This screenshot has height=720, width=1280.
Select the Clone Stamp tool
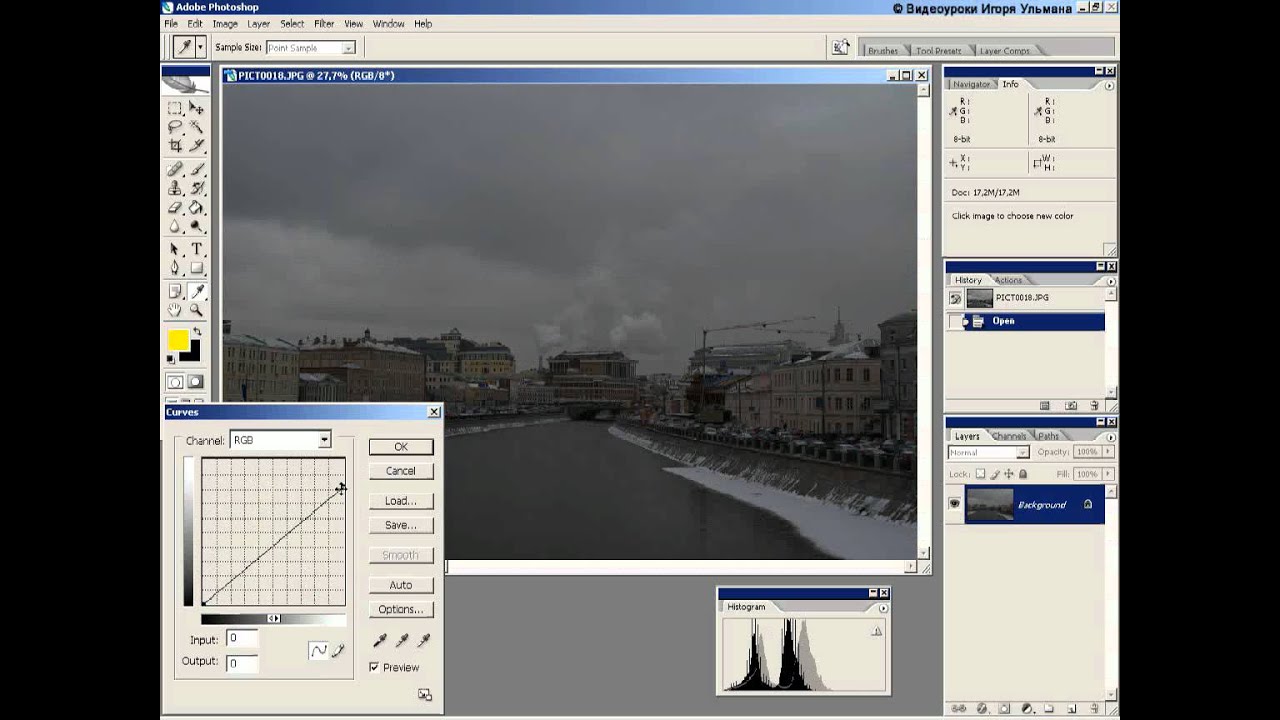[x=175, y=188]
